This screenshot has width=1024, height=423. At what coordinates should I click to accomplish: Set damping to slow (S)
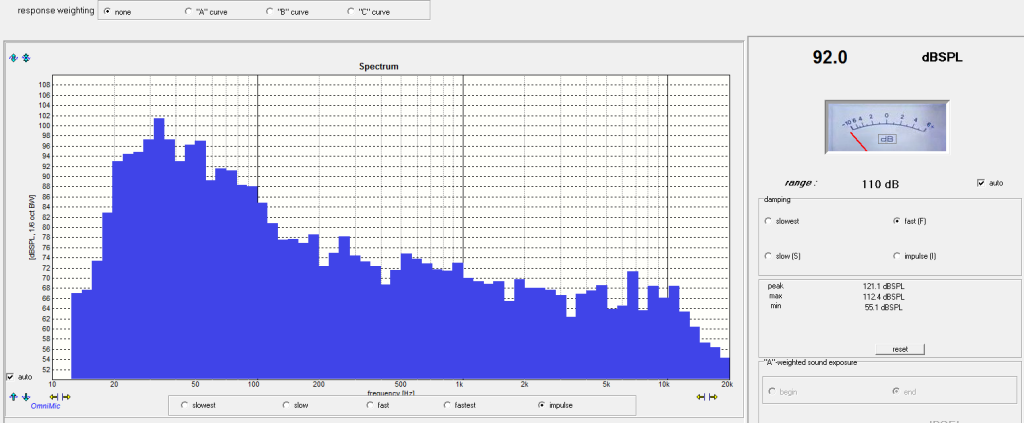767,256
